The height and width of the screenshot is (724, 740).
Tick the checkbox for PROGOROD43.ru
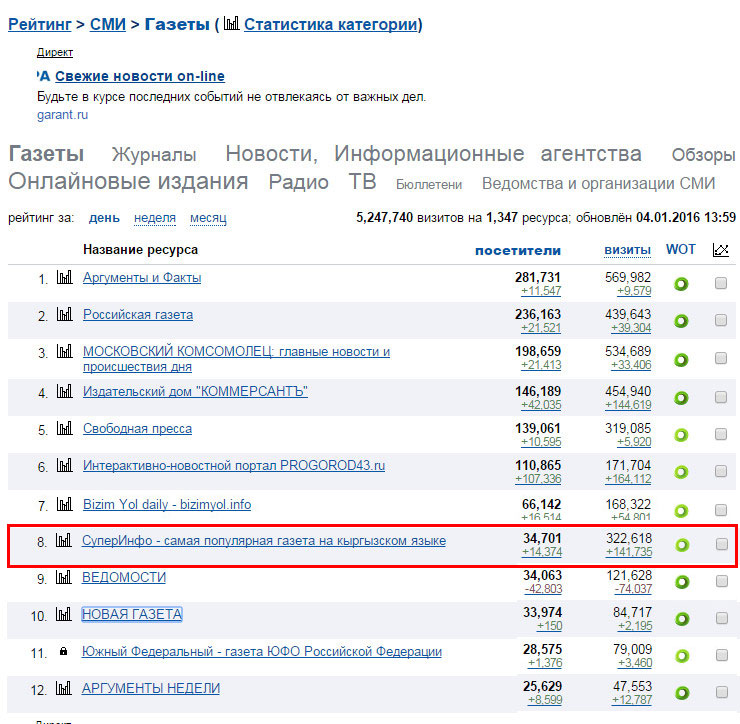(x=721, y=471)
